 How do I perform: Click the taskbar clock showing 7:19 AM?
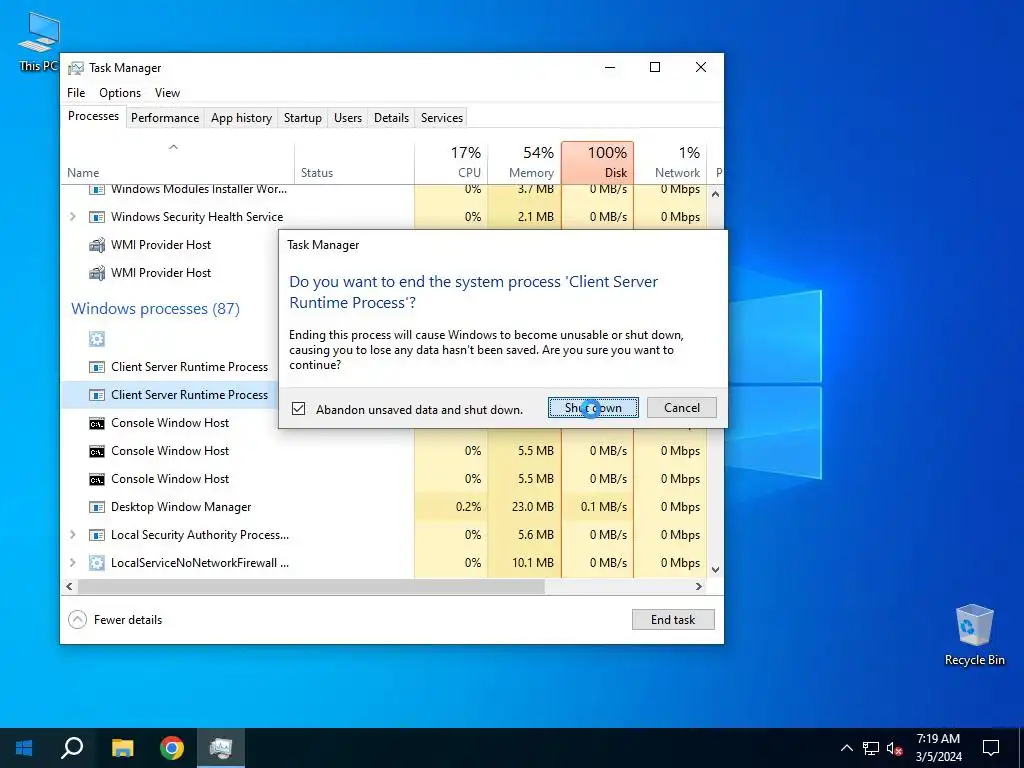(938, 748)
